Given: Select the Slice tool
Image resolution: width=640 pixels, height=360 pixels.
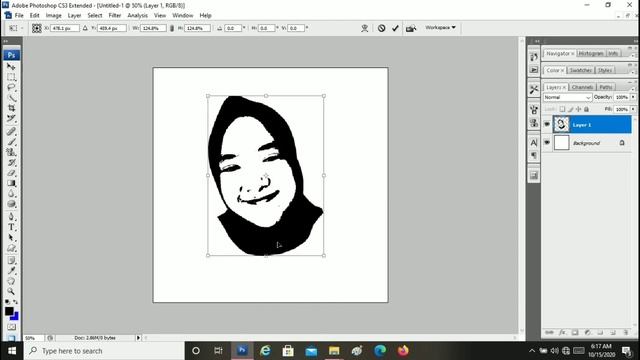Looking at the screenshot, I should tap(11, 118).
